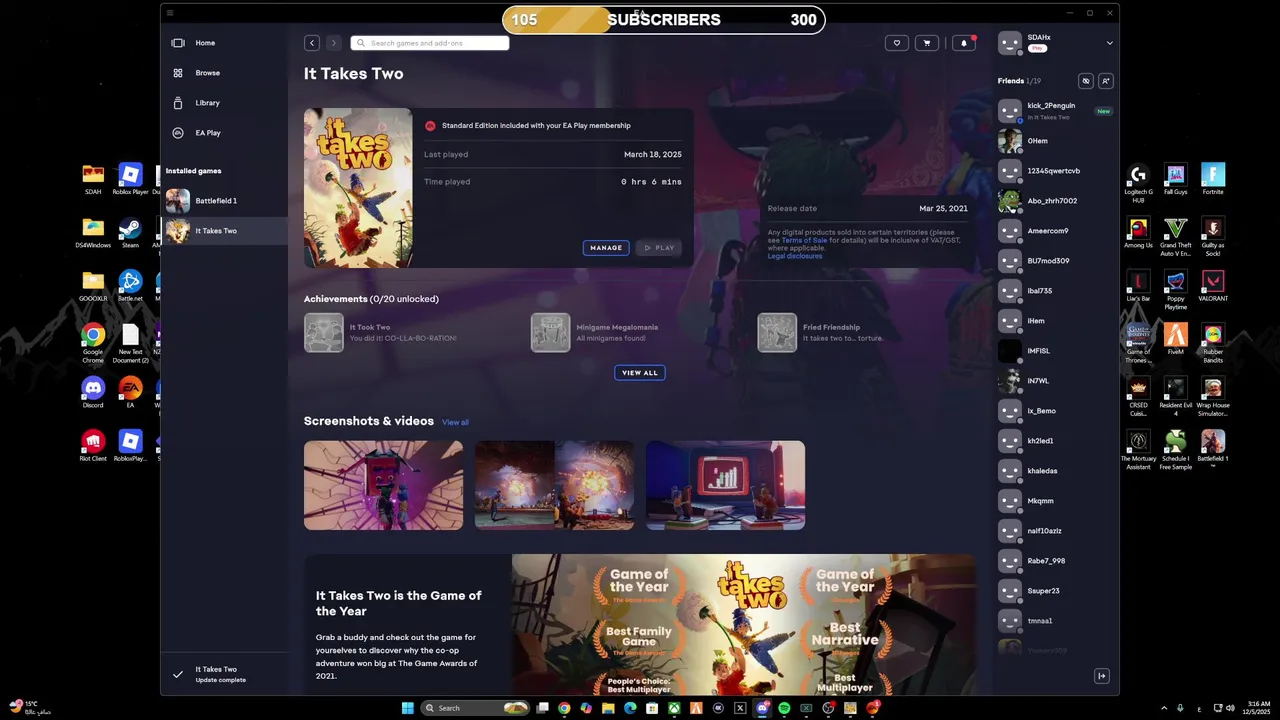Collapse the friends panel with bottom arrow
This screenshot has width=1280, height=720.
pos(1102,676)
